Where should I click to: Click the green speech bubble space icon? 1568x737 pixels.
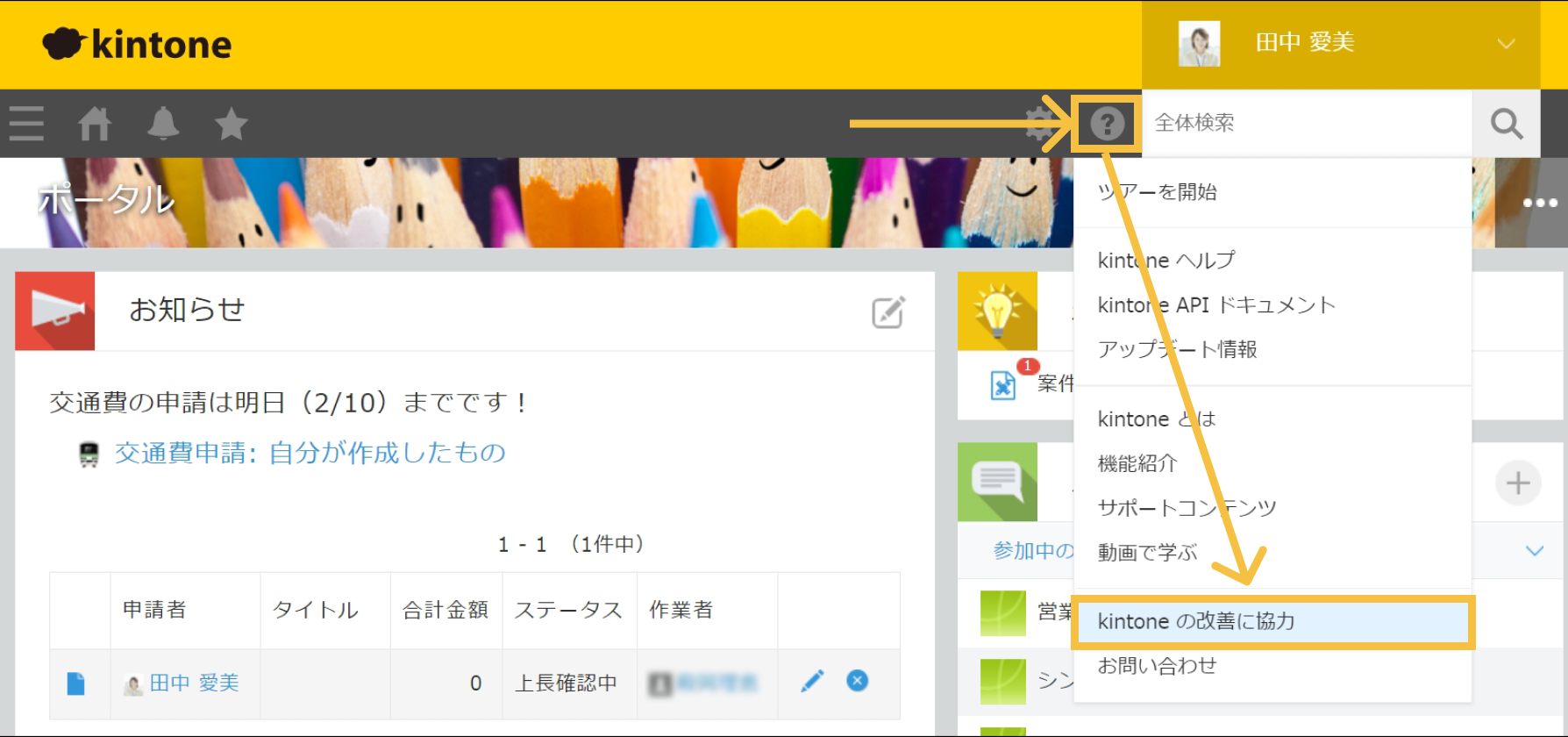pyautogui.click(x=997, y=482)
